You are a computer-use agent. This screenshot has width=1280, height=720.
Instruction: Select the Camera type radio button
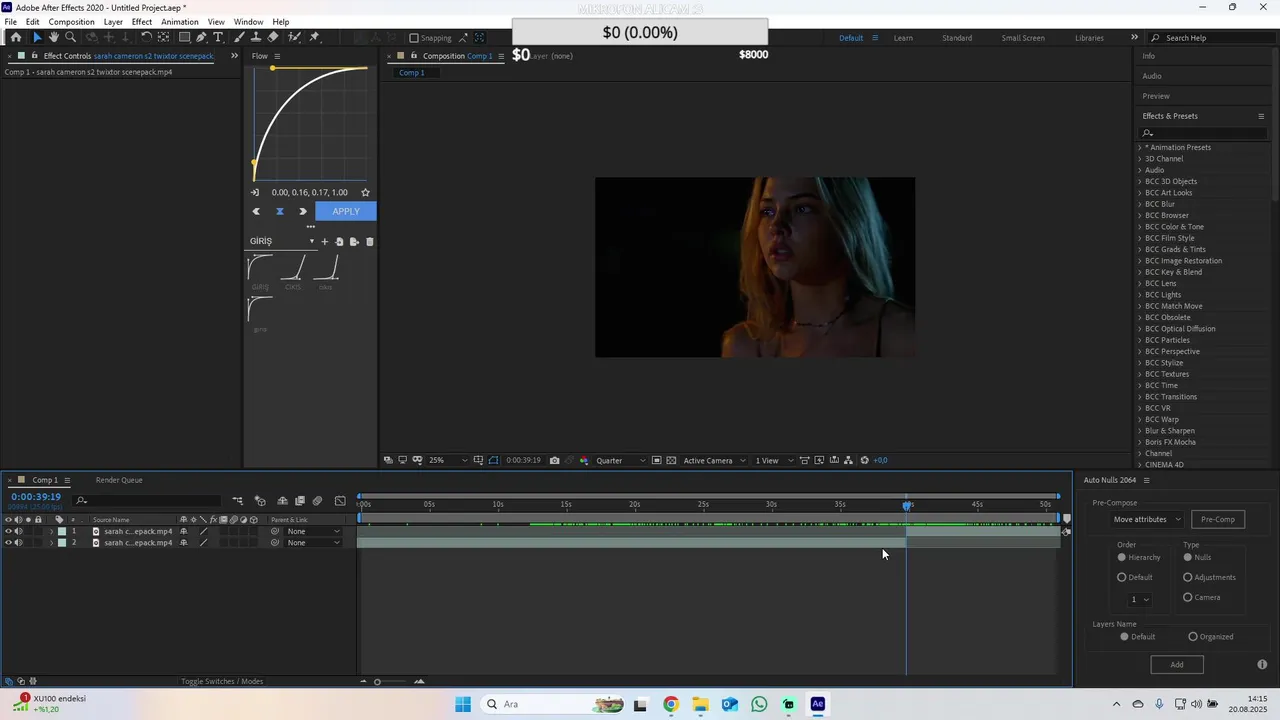pos(1188,597)
